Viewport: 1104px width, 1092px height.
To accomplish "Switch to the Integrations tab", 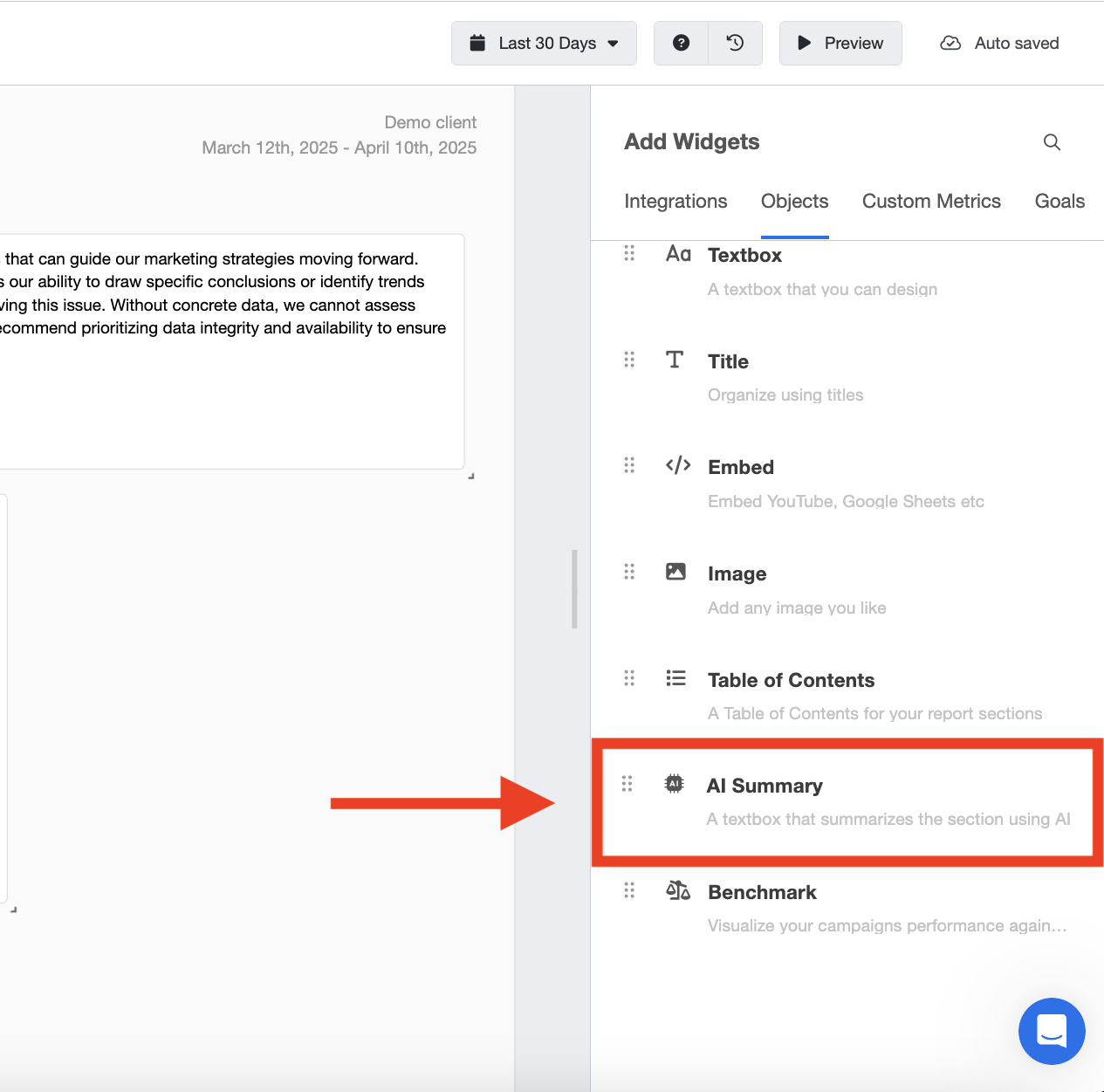I will point(675,201).
